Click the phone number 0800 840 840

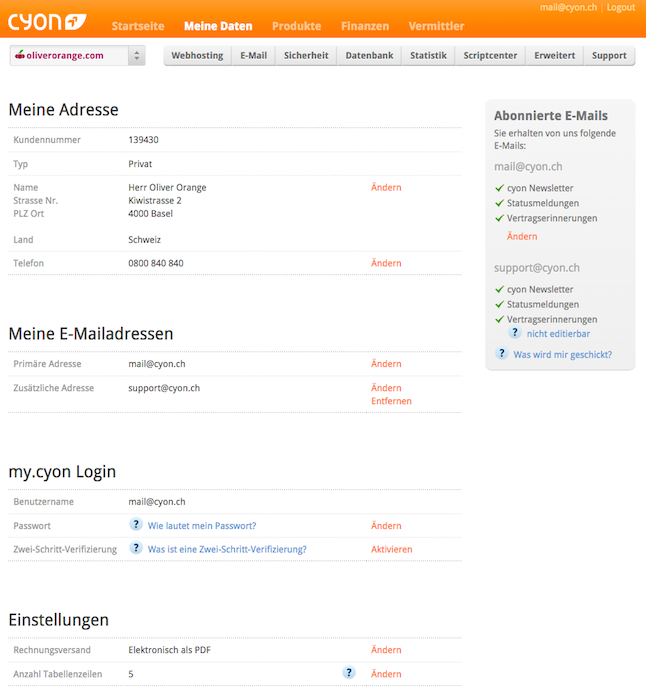click(156, 263)
